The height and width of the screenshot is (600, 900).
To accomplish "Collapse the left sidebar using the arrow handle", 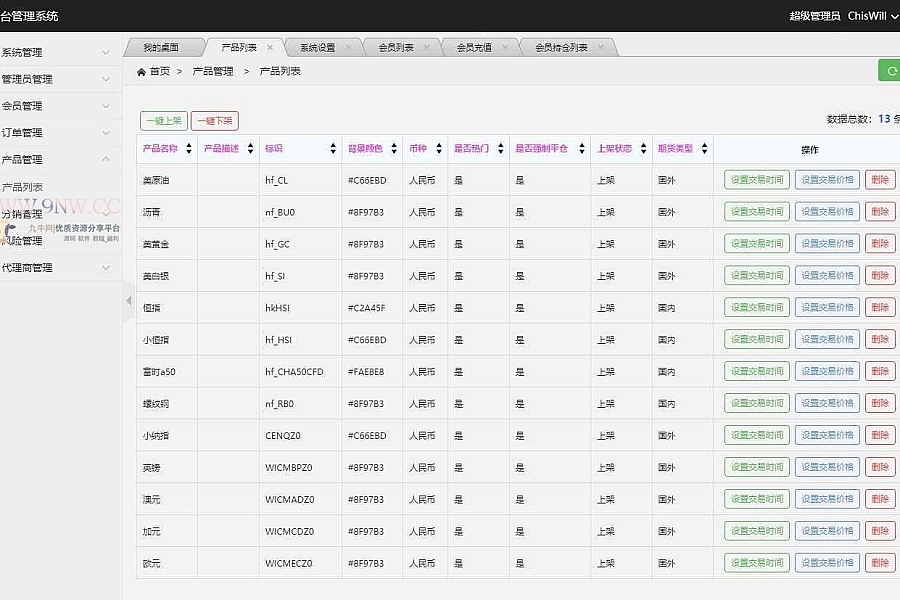I will click(x=128, y=301).
